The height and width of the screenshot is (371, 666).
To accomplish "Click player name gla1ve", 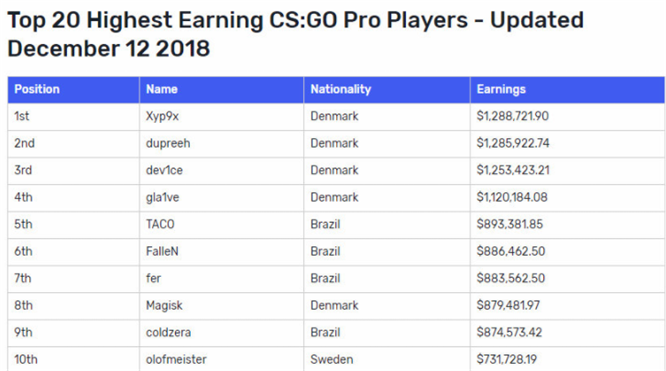I will tap(163, 198).
